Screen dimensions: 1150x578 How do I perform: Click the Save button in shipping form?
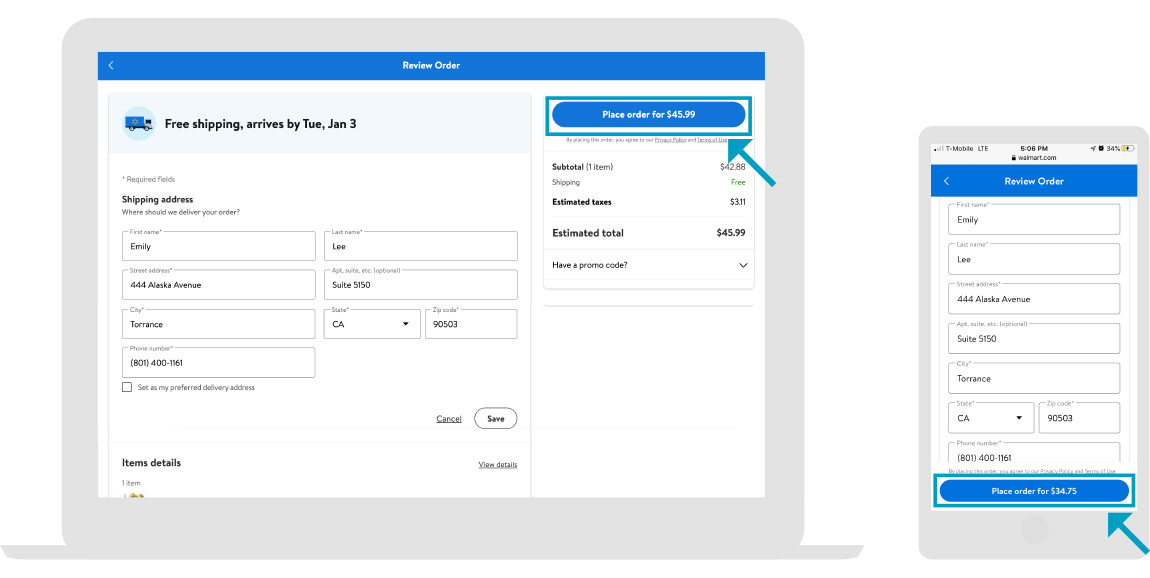(496, 419)
